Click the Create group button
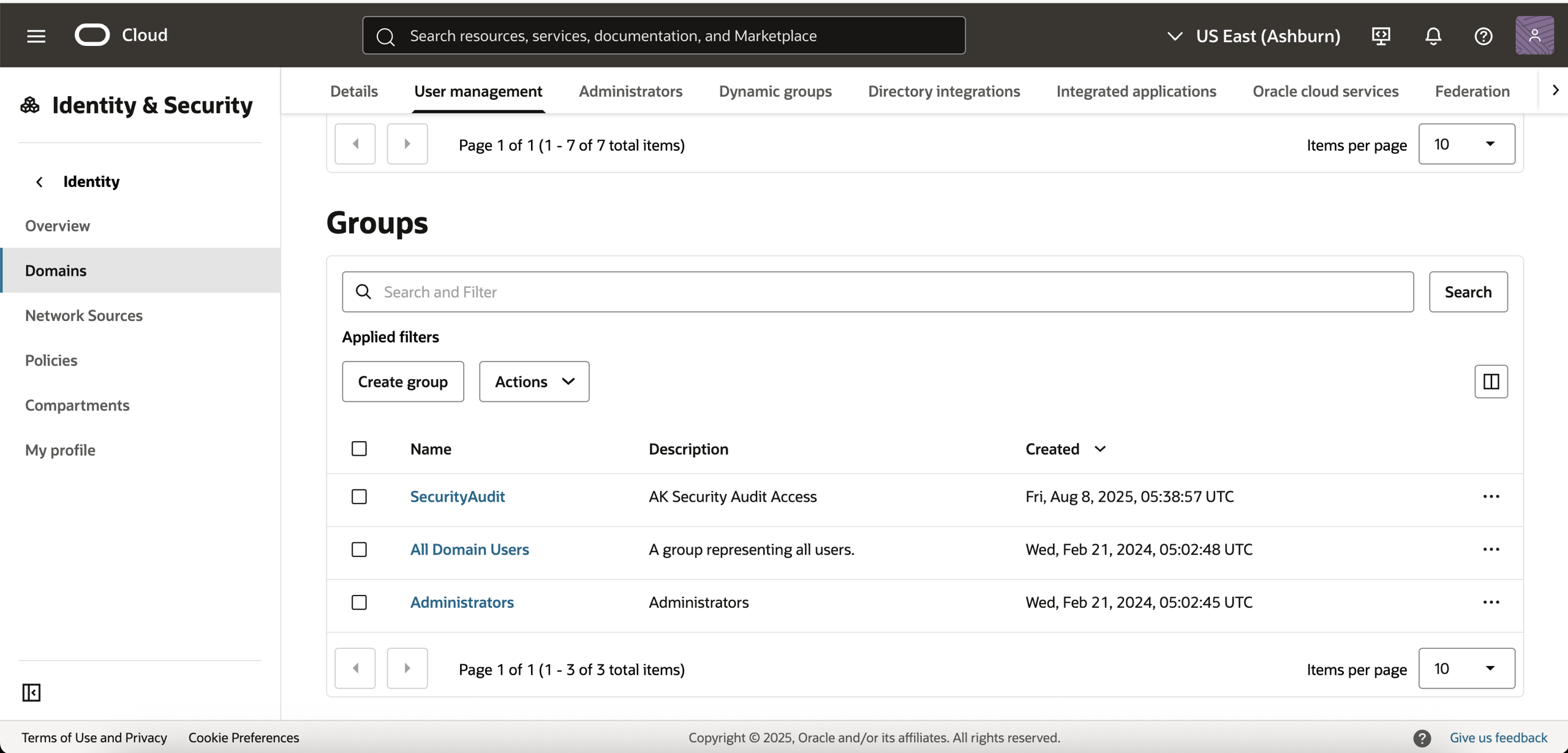Viewport: 1568px width, 753px height. pyautogui.click(x=402, y=381)
